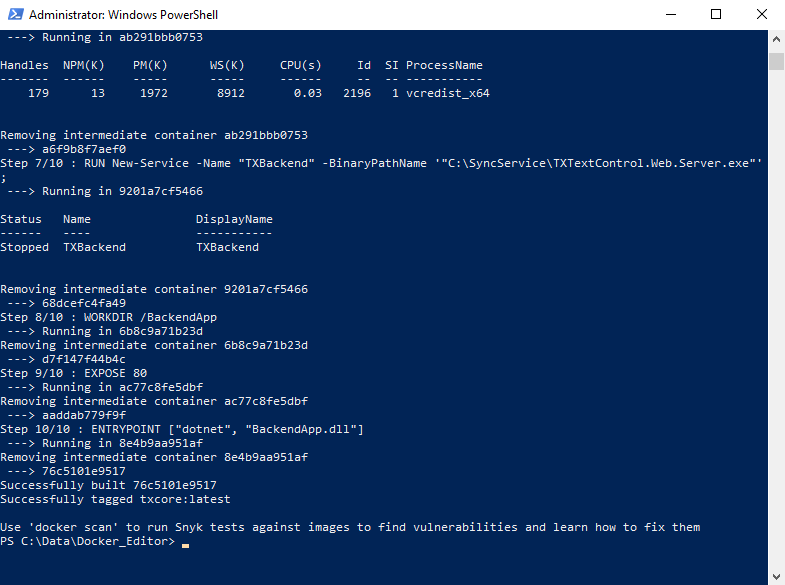Click the scrollbar up arrow

(x=776, y=39)
